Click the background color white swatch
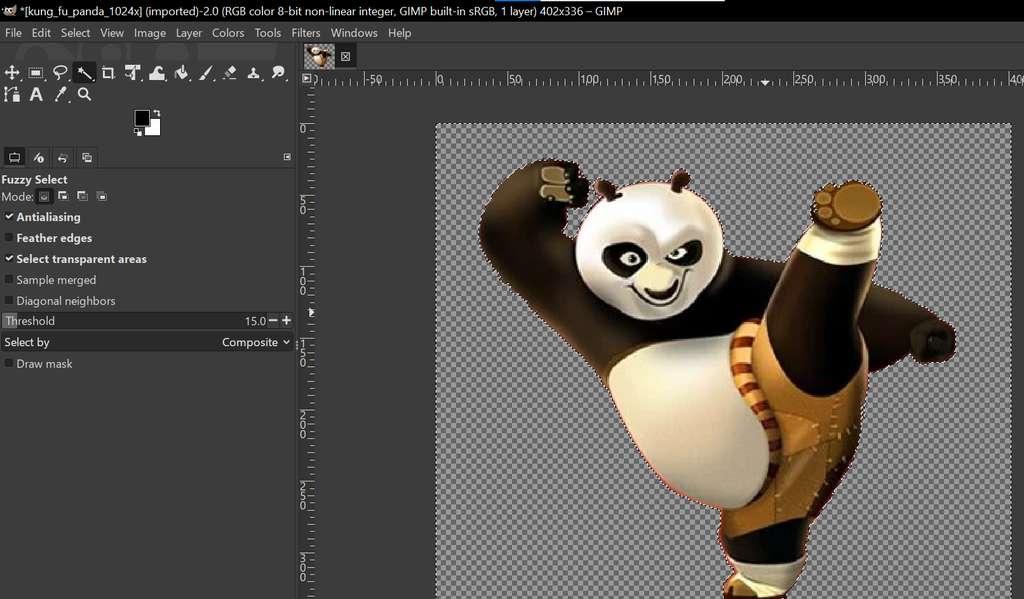The width and height of the screenshot is (1024, 599). pos(153,129)
